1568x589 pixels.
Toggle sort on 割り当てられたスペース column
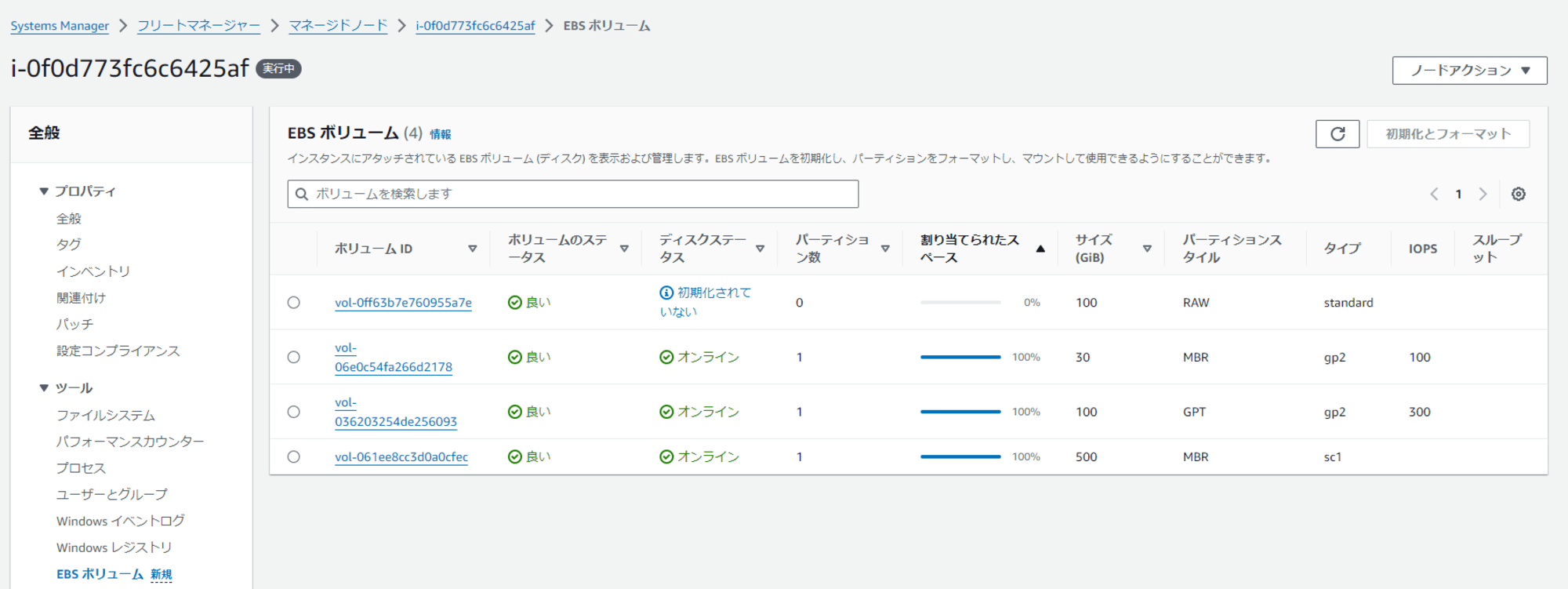pyautogui.click(x=1040, y=249)
